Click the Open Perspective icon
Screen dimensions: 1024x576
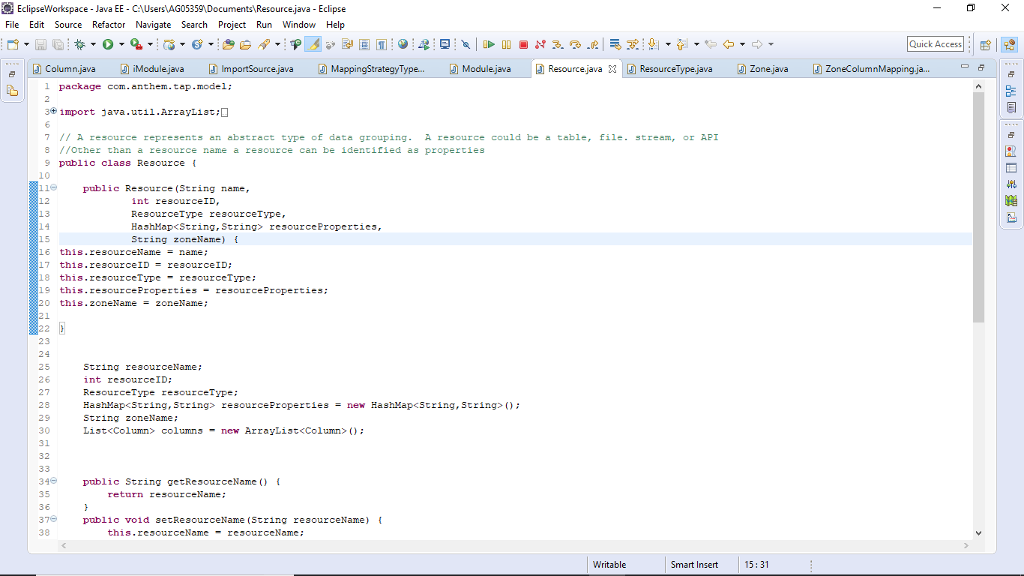(x=985, y=44)
